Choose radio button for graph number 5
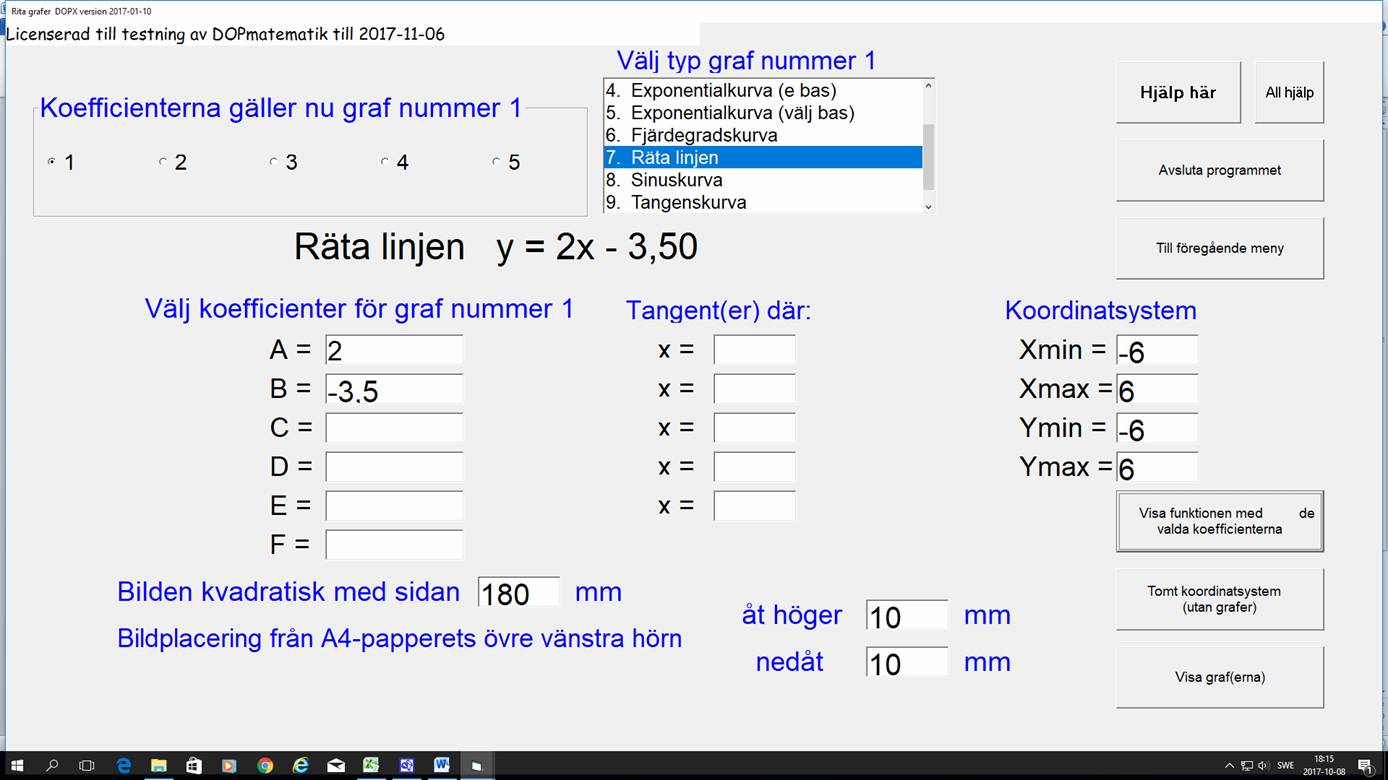 pyautogui.click(x=497, y=162)
